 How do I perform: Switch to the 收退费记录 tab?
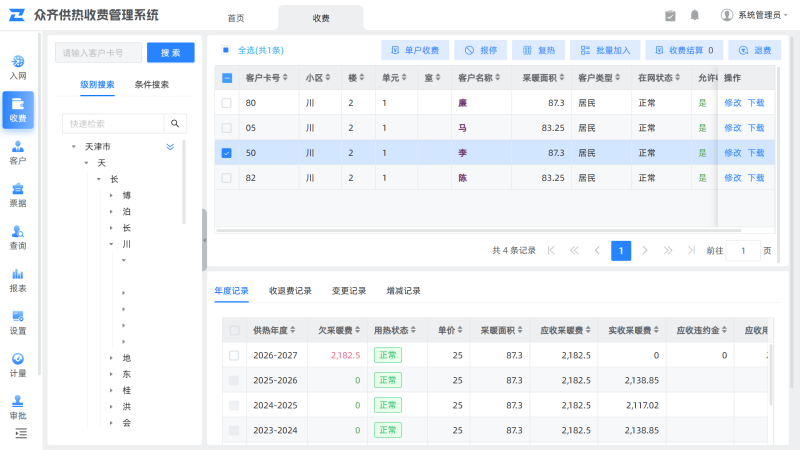(x=290, y=291)
